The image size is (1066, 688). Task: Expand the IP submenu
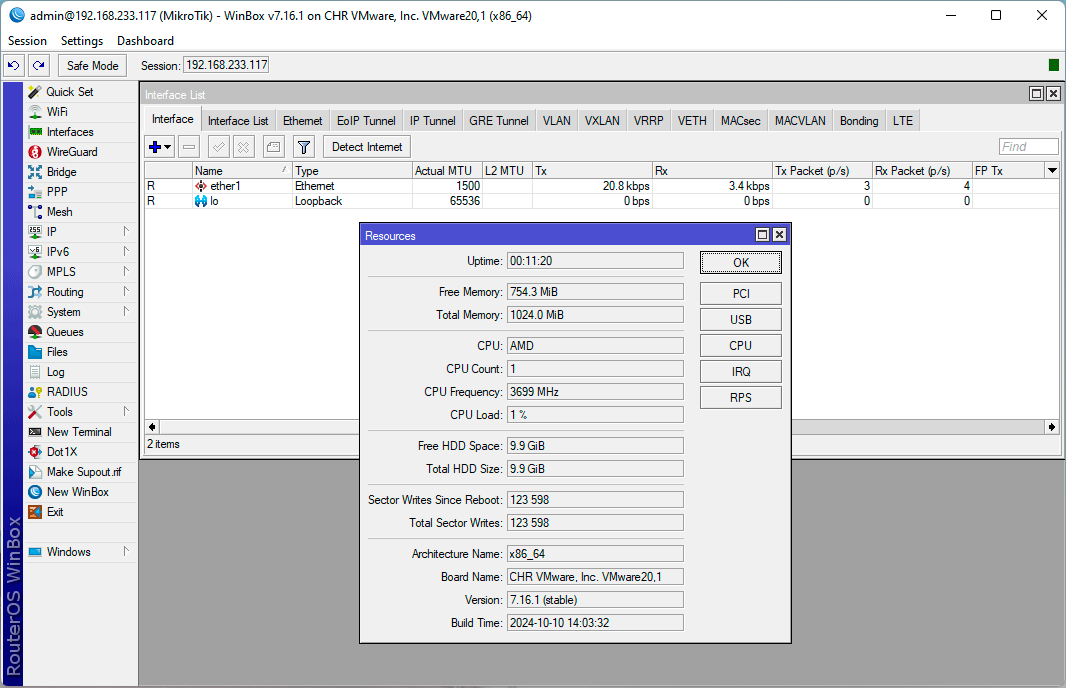(x=51, y=232)
